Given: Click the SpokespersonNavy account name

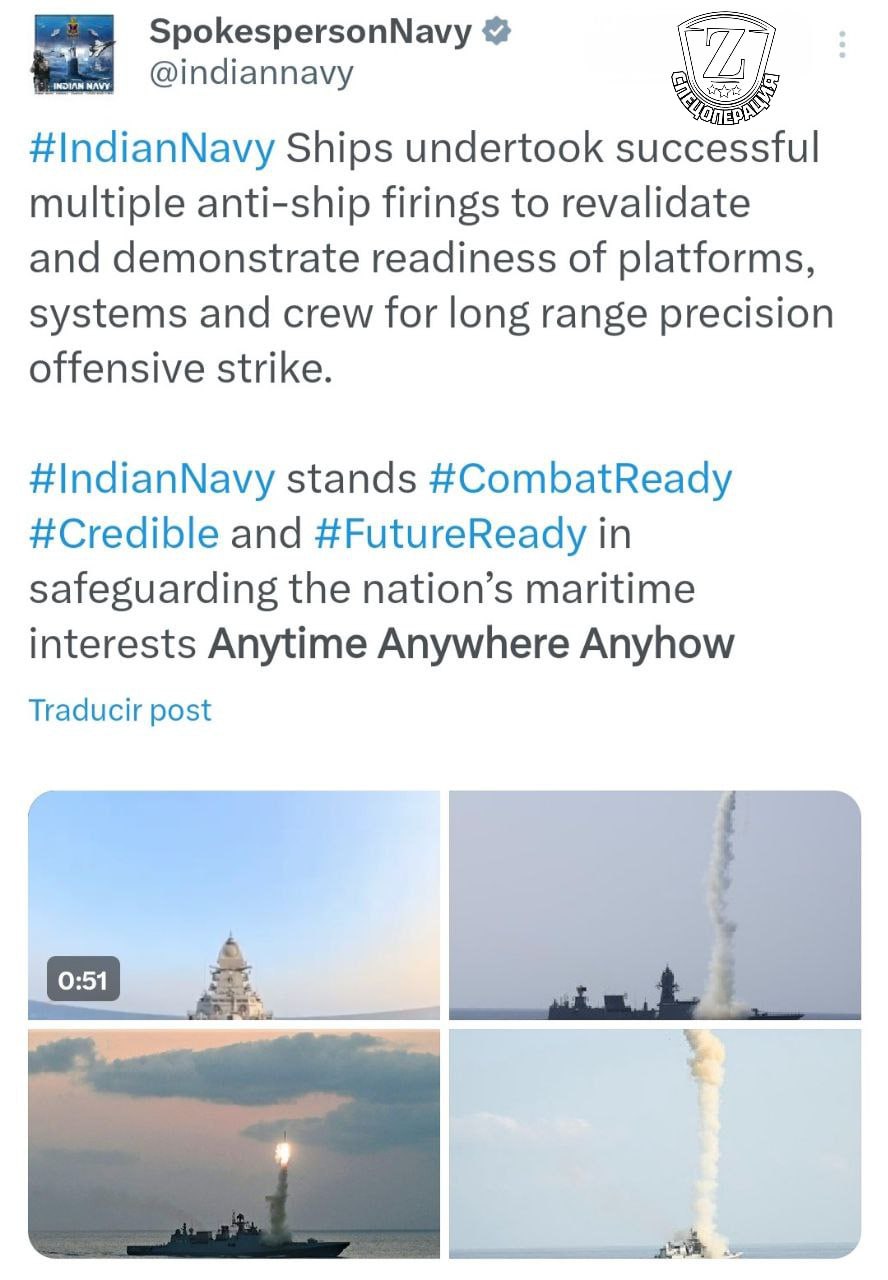Looking at the screenshot, I should pyautogui.click(x=312, y=32).
